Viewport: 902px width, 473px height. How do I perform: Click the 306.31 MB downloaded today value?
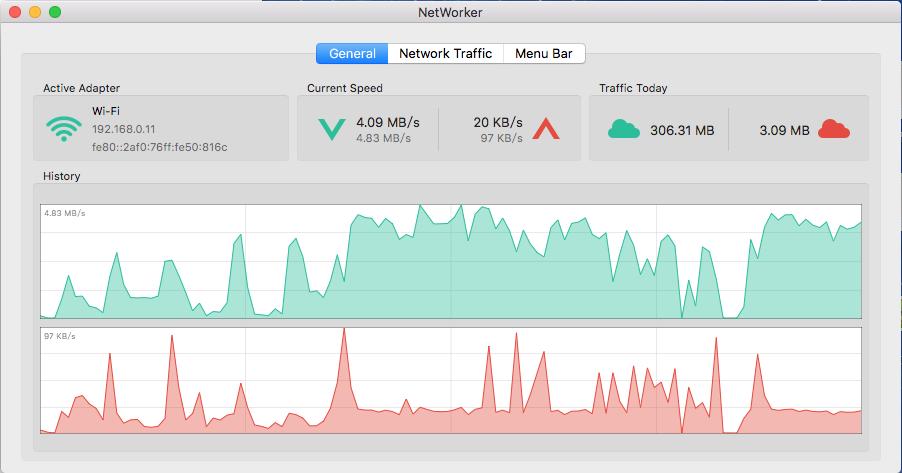pos(682,130)
